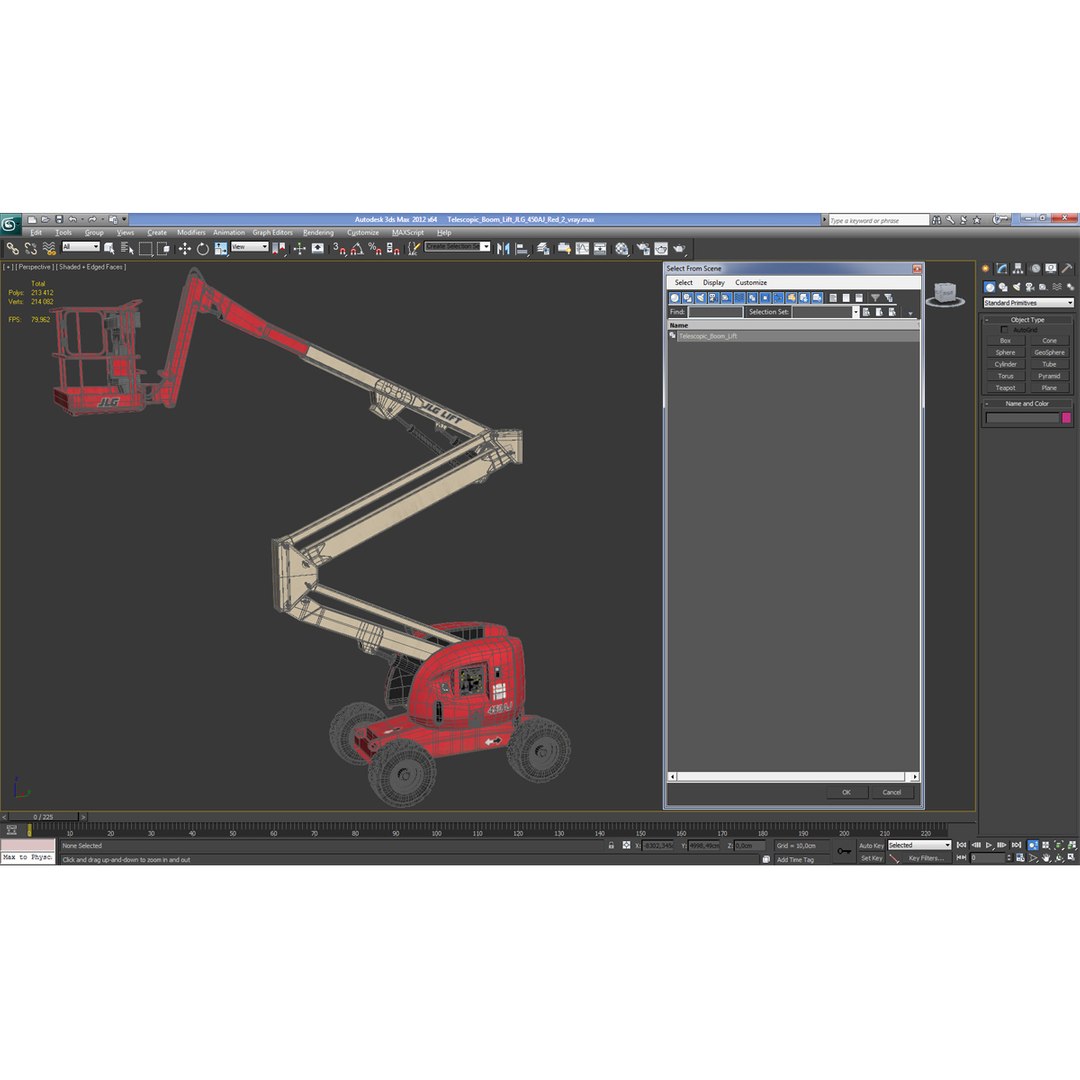Open the Display menu in Select From Scene
Image resolution: width=1080 pixels, height=1080 pixels.
coord(714,282)
